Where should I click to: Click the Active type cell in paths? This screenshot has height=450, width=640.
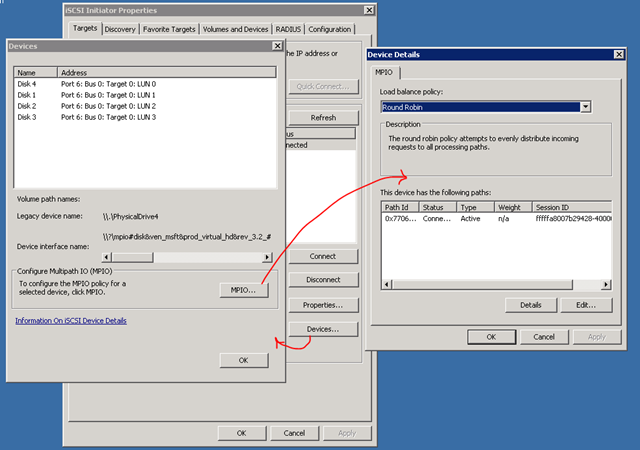tap(470, 219)
